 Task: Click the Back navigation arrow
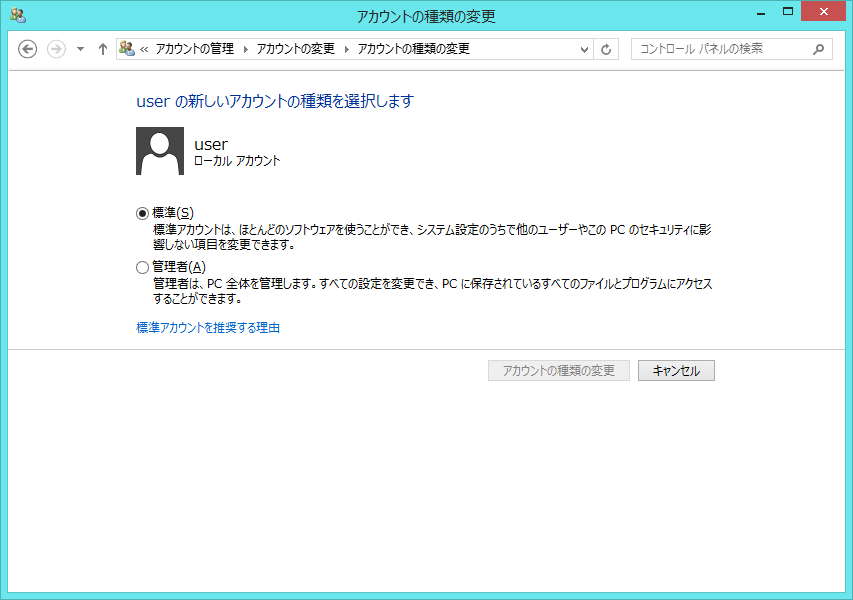pyautogui.click(x=28, y=49)
